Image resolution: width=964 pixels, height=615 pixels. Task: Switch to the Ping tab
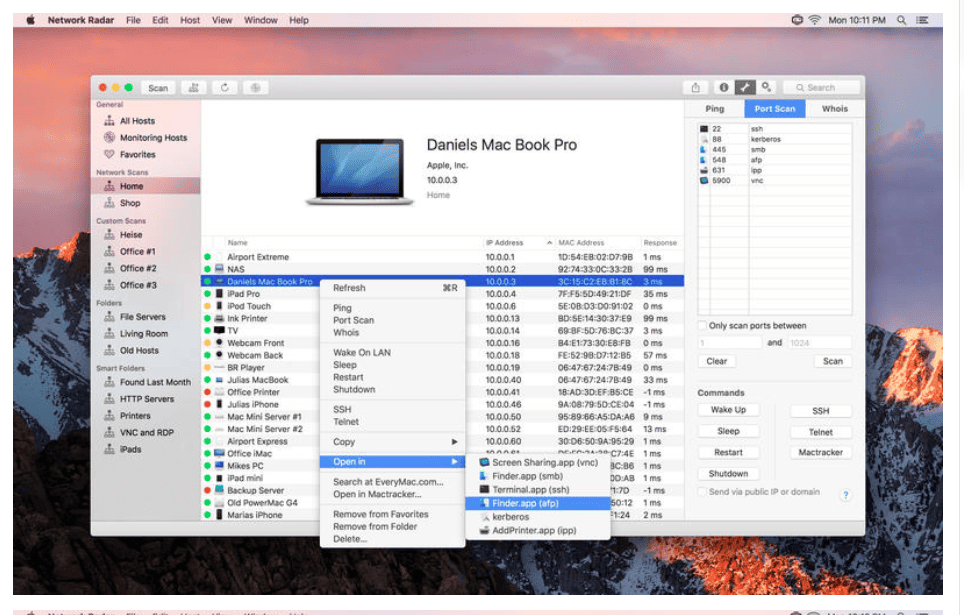pos(714,109)
